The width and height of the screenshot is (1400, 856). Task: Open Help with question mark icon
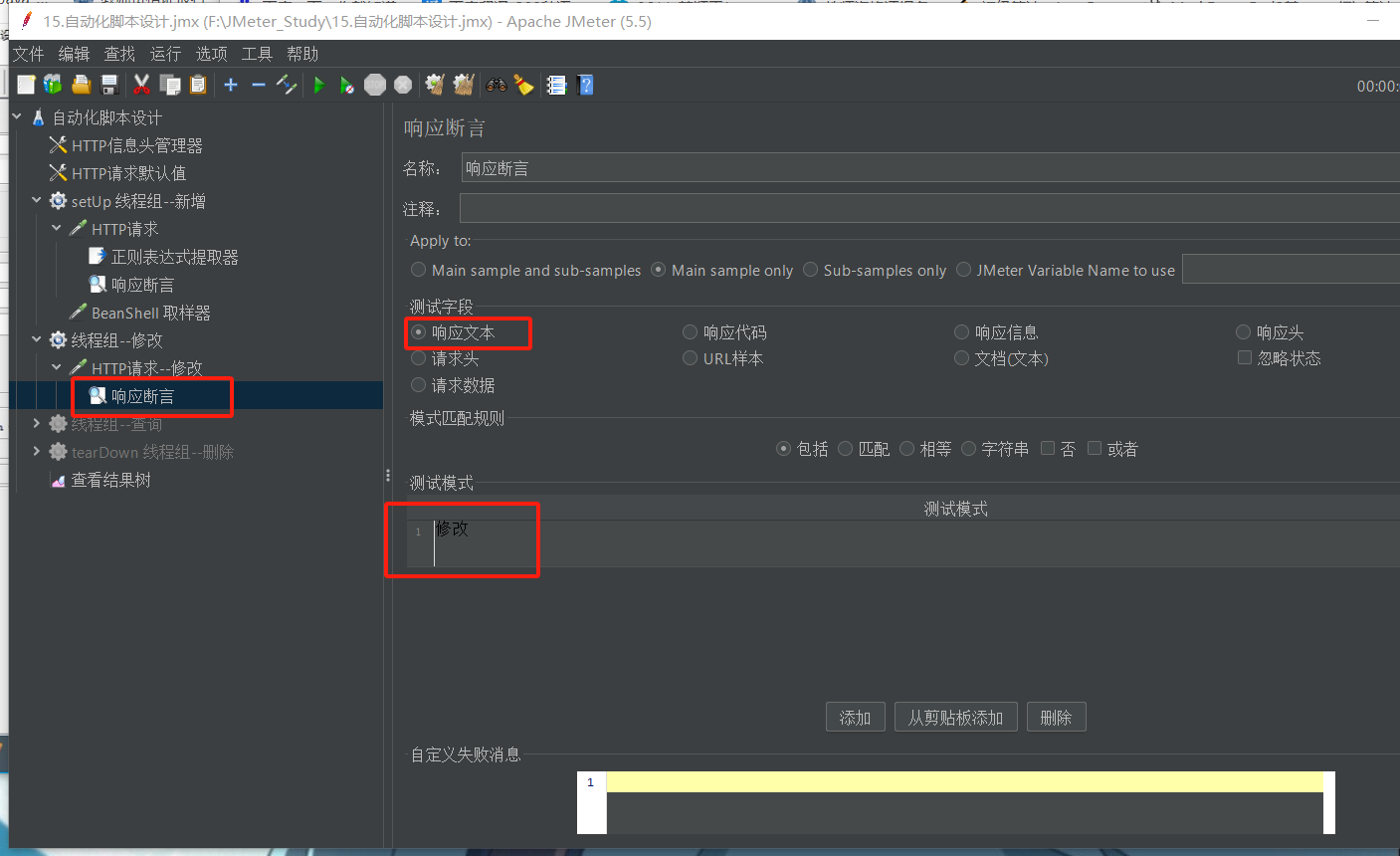pyautogui.click(x=585, y=85)
